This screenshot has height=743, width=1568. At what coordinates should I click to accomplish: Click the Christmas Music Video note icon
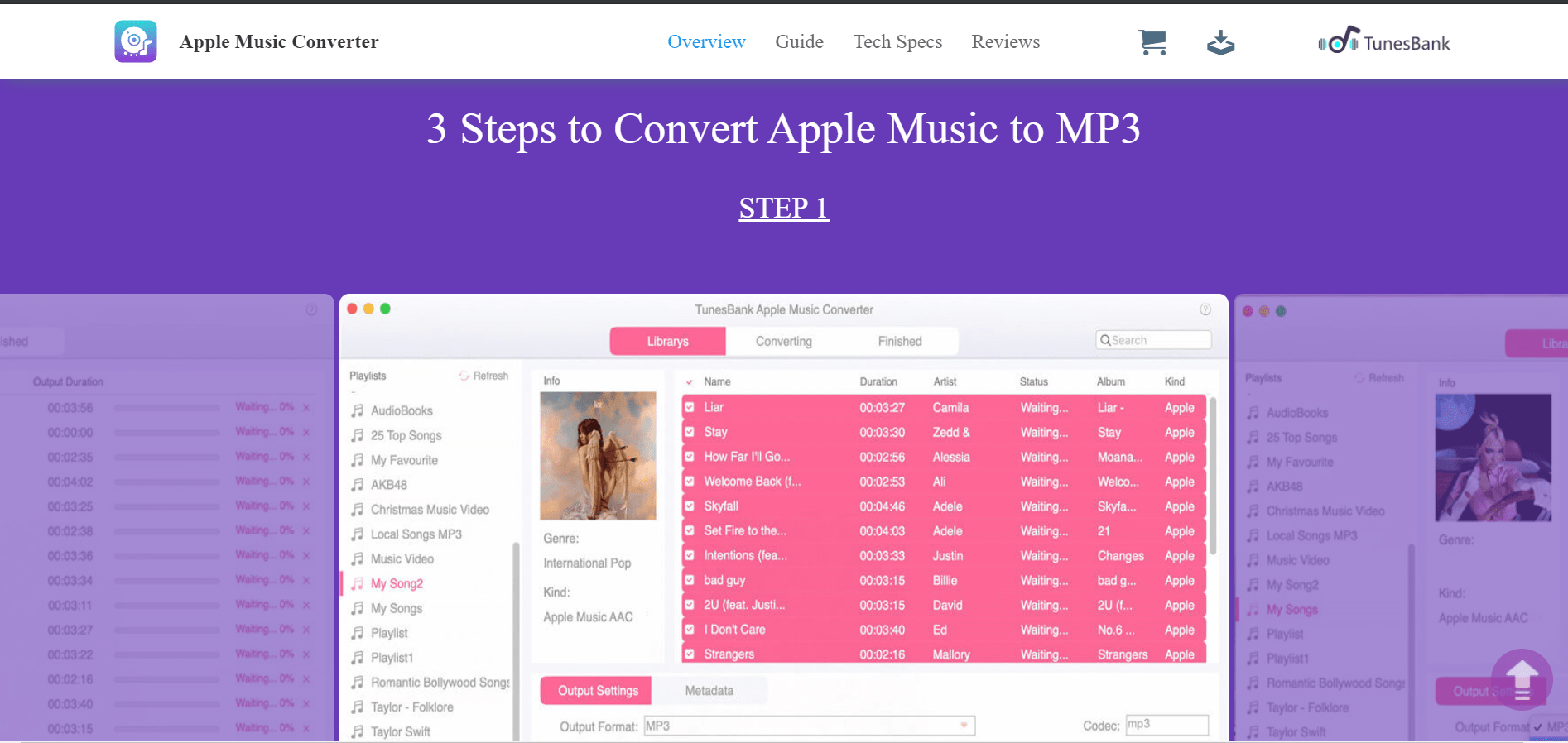357,510
